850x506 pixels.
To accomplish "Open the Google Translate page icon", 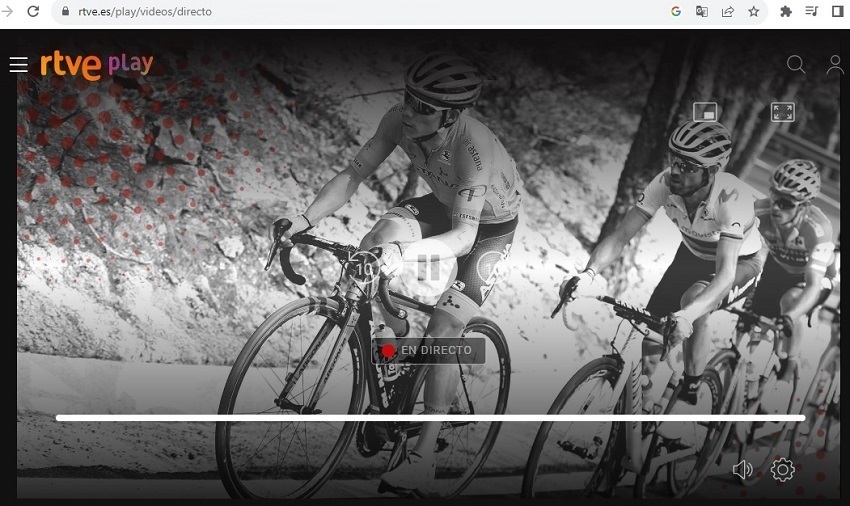I will click(702, 12).
